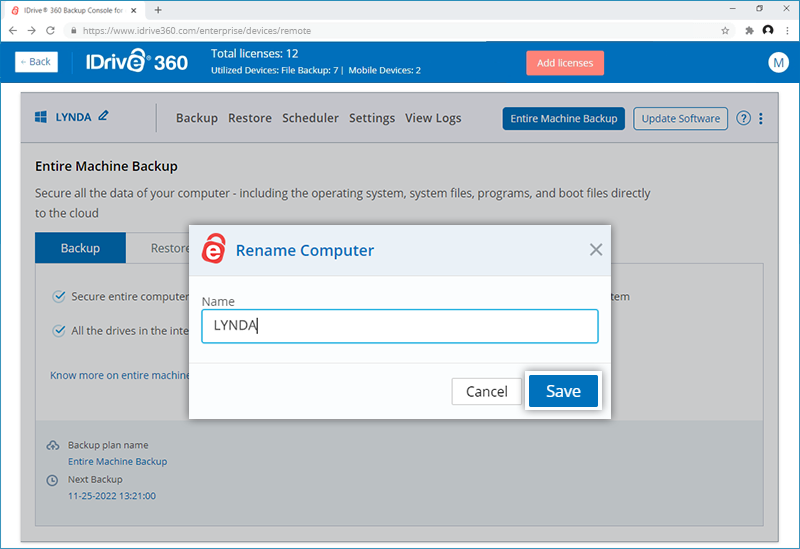This screenshot has height=549, width=800.
Task: Select the IDrive 360 Backup Console tab
Action: pos(73,10)
